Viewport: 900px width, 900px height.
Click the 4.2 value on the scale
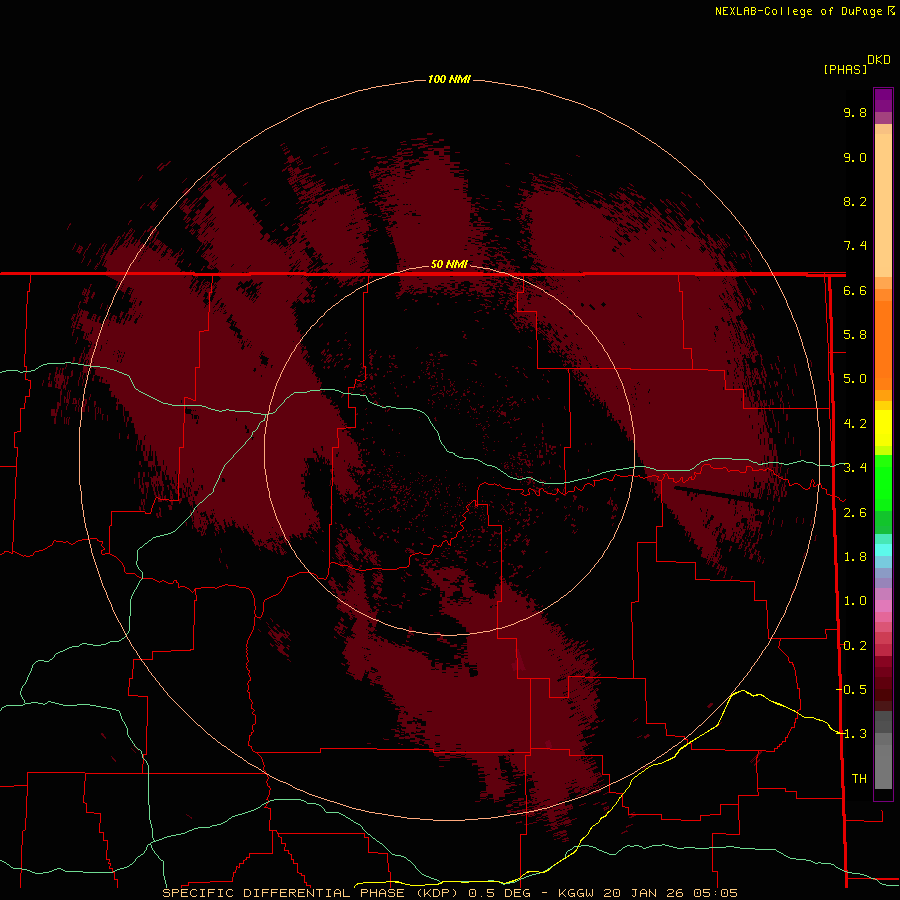click(855, 424)
